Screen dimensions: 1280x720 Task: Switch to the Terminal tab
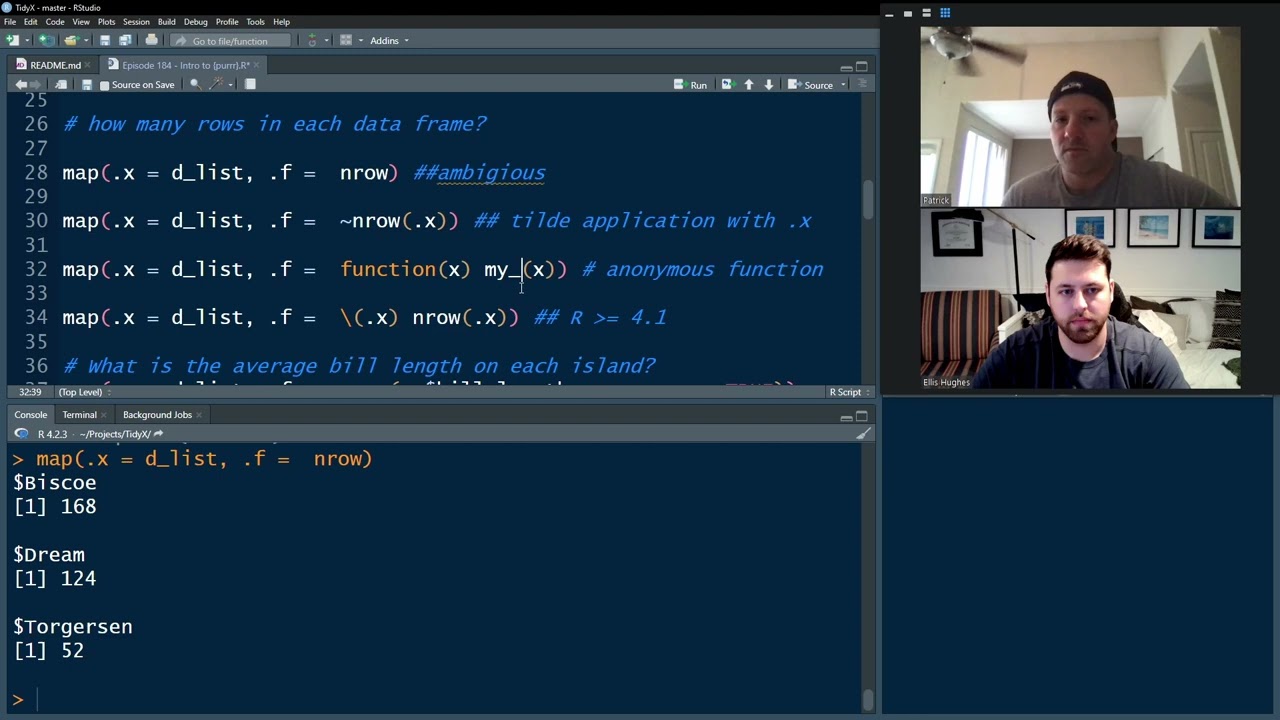click(x=79, y=415)
